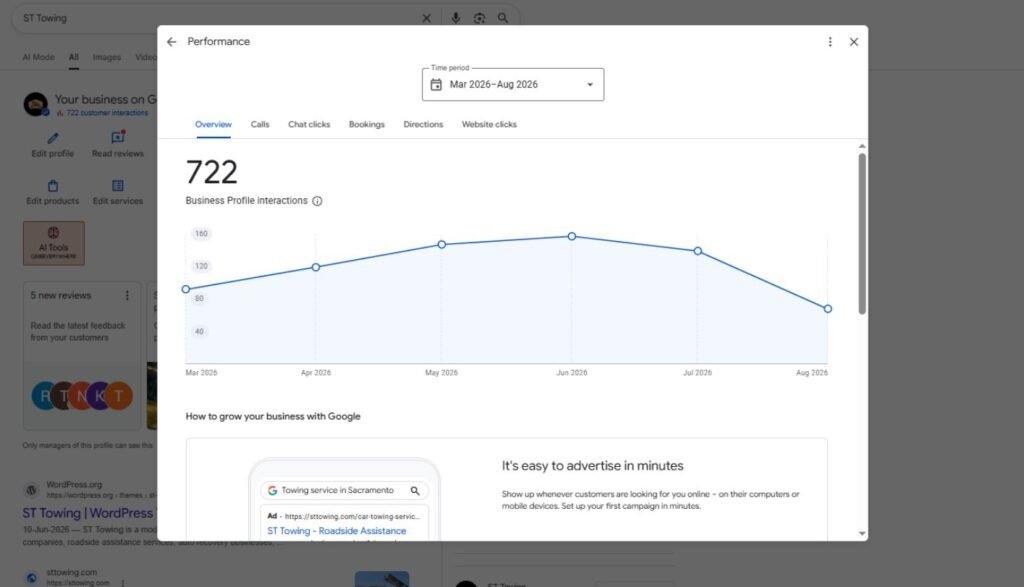
Task: Open the 722 customer interactions link
Action: pos(107,113)
